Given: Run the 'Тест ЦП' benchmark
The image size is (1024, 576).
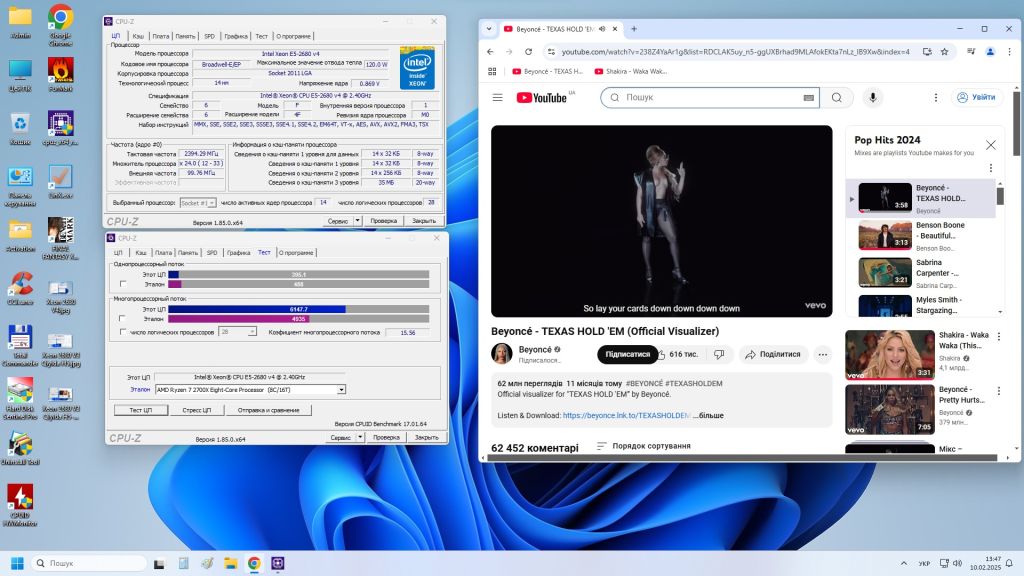Looking at the screenshot, I should [x=140, y=410].
